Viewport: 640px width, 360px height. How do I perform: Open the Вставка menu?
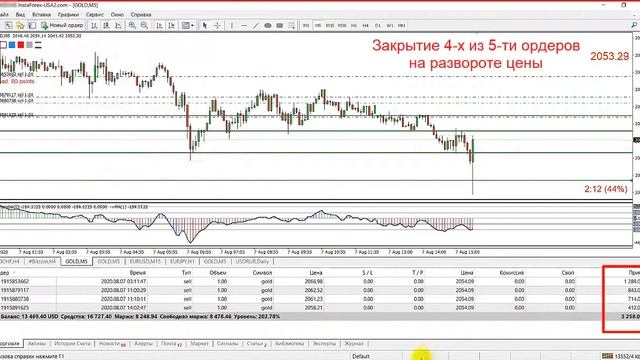tap(41, 15)
